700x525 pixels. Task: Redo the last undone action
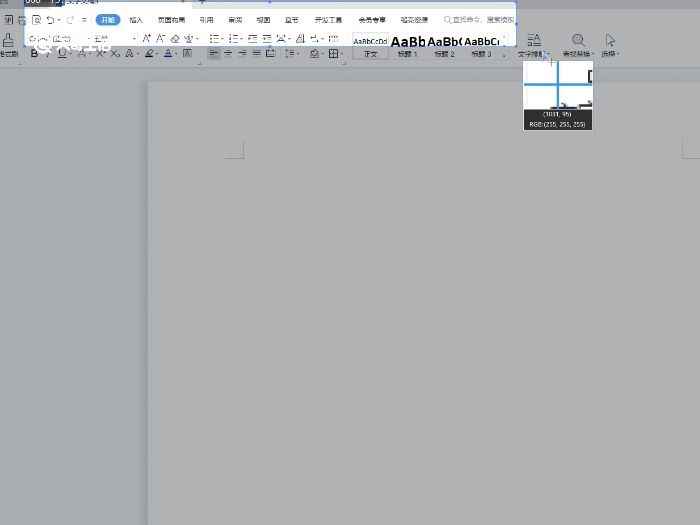pyautogui.click(x=70, y=20)
